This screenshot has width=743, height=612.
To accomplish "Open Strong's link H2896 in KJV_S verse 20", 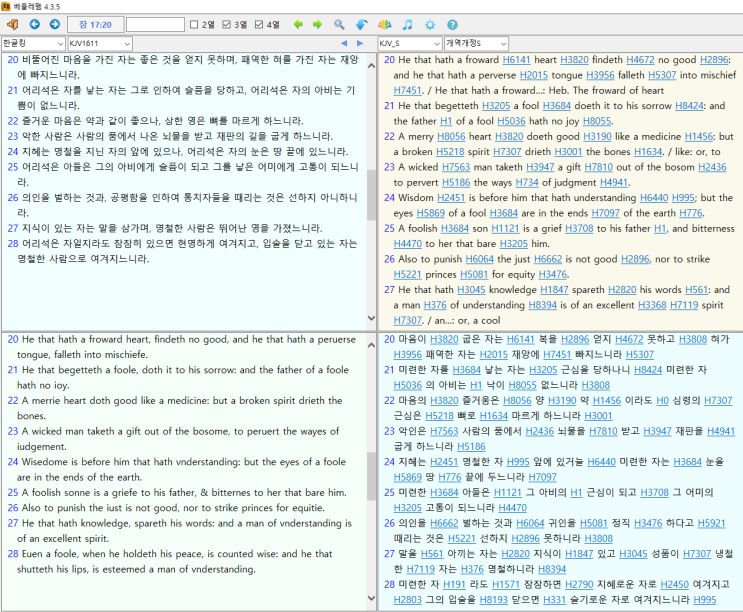I will (x=714, y=60).
